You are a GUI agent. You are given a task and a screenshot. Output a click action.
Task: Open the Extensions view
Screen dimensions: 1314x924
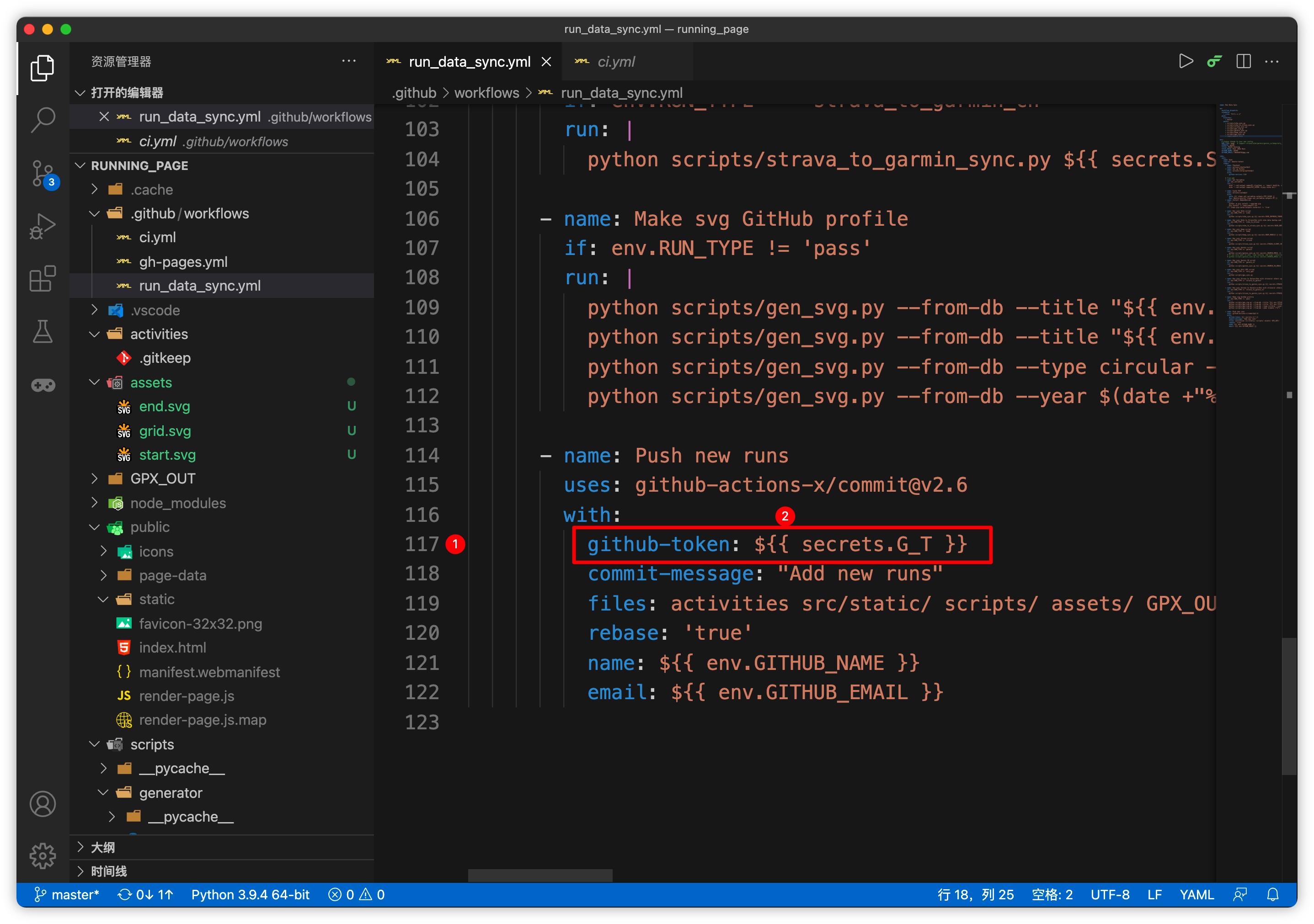43,279
